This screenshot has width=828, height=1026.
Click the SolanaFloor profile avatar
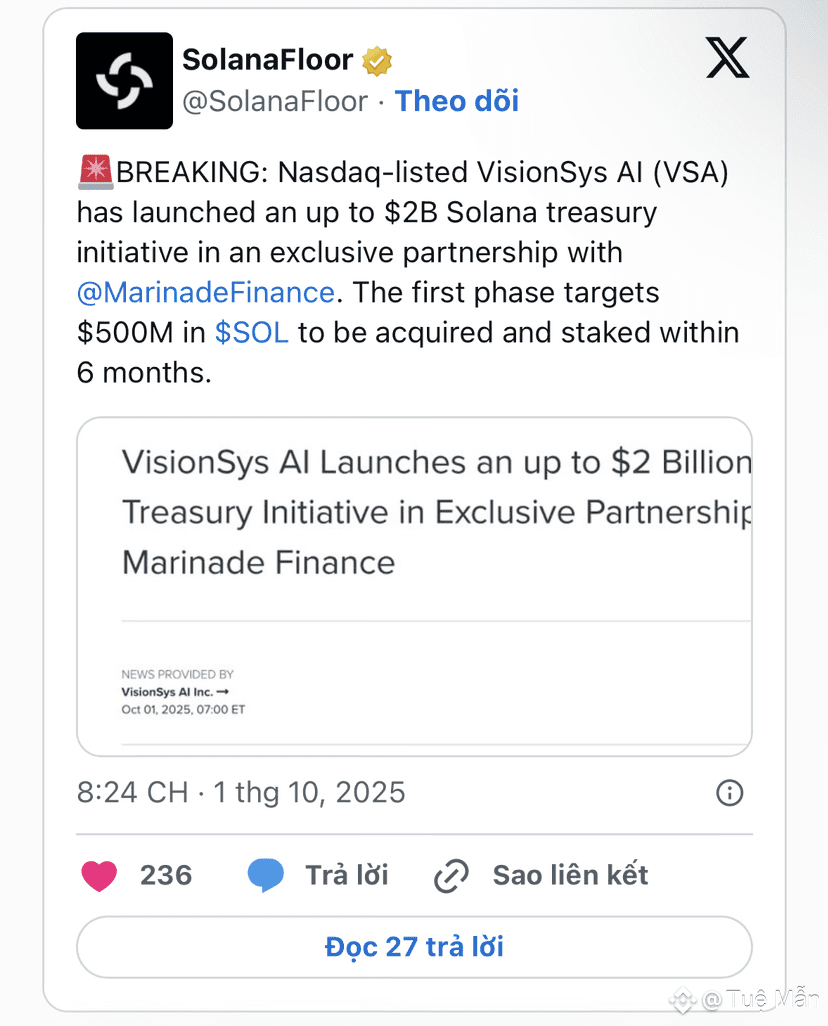click(124, 81)
